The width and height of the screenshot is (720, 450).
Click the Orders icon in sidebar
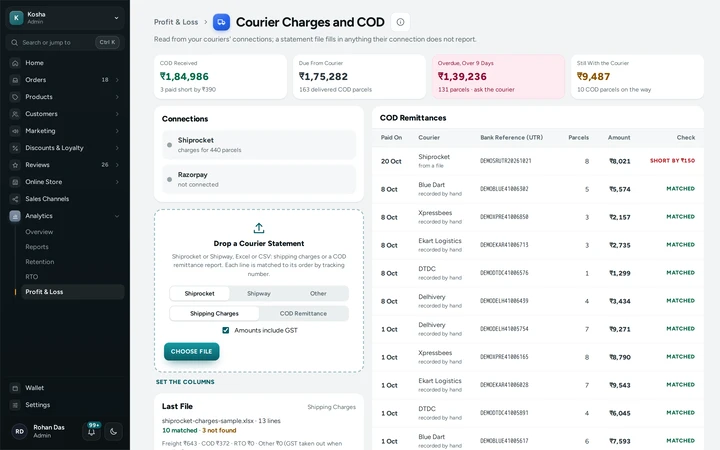(x=15, y=80)
